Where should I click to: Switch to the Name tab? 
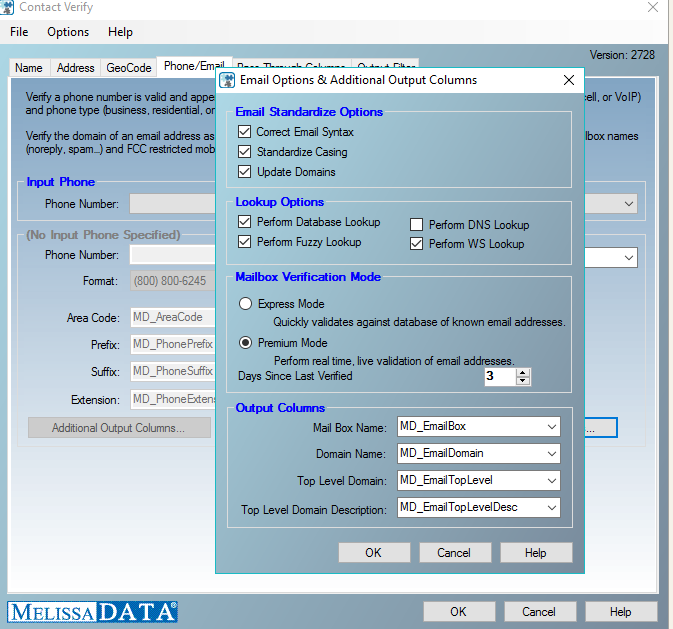tap(29, 68)
